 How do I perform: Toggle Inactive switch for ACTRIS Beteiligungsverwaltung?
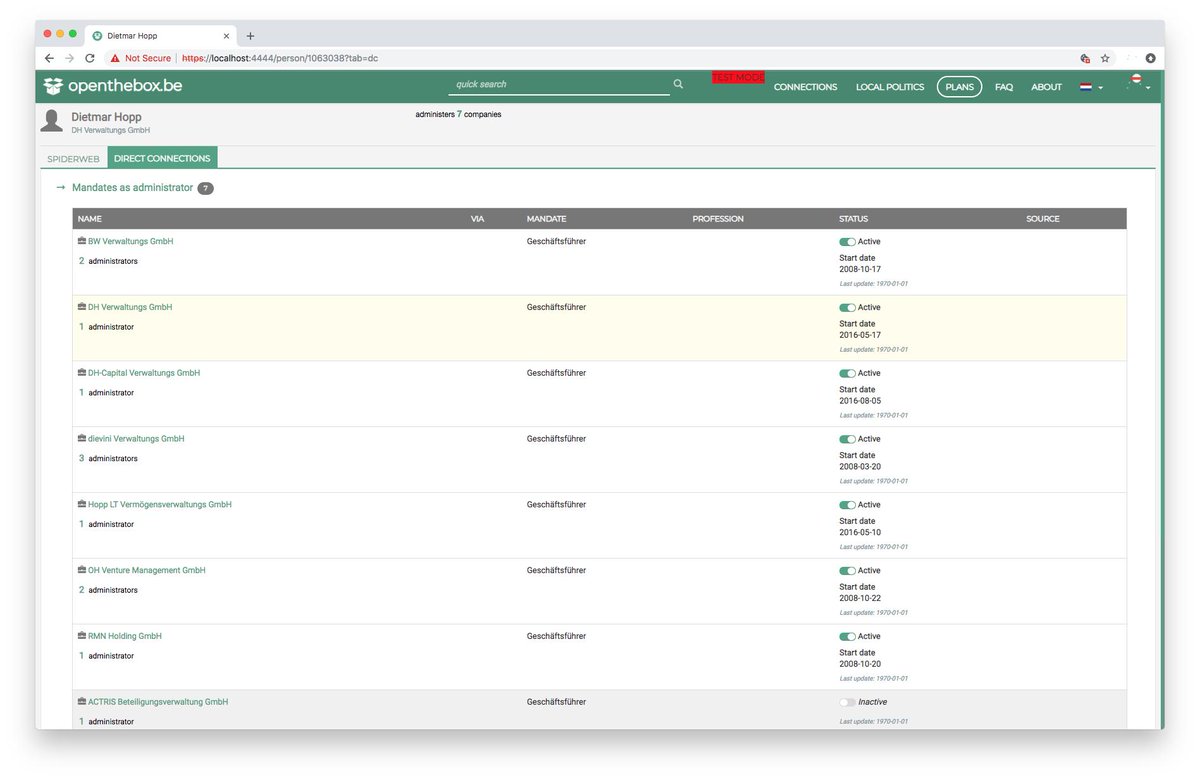tap(847, 702)
